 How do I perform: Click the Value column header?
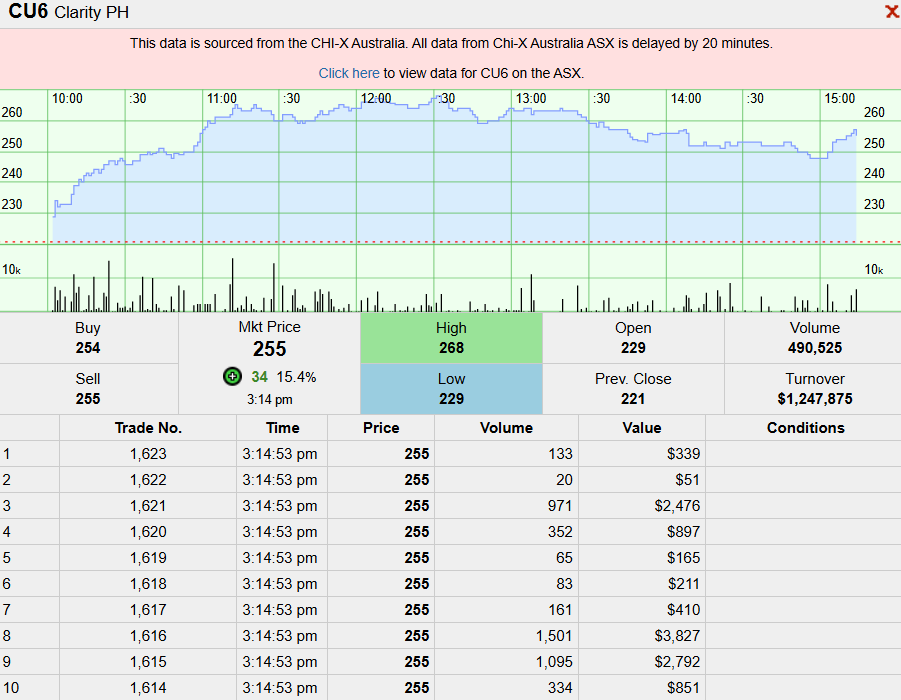642,428
